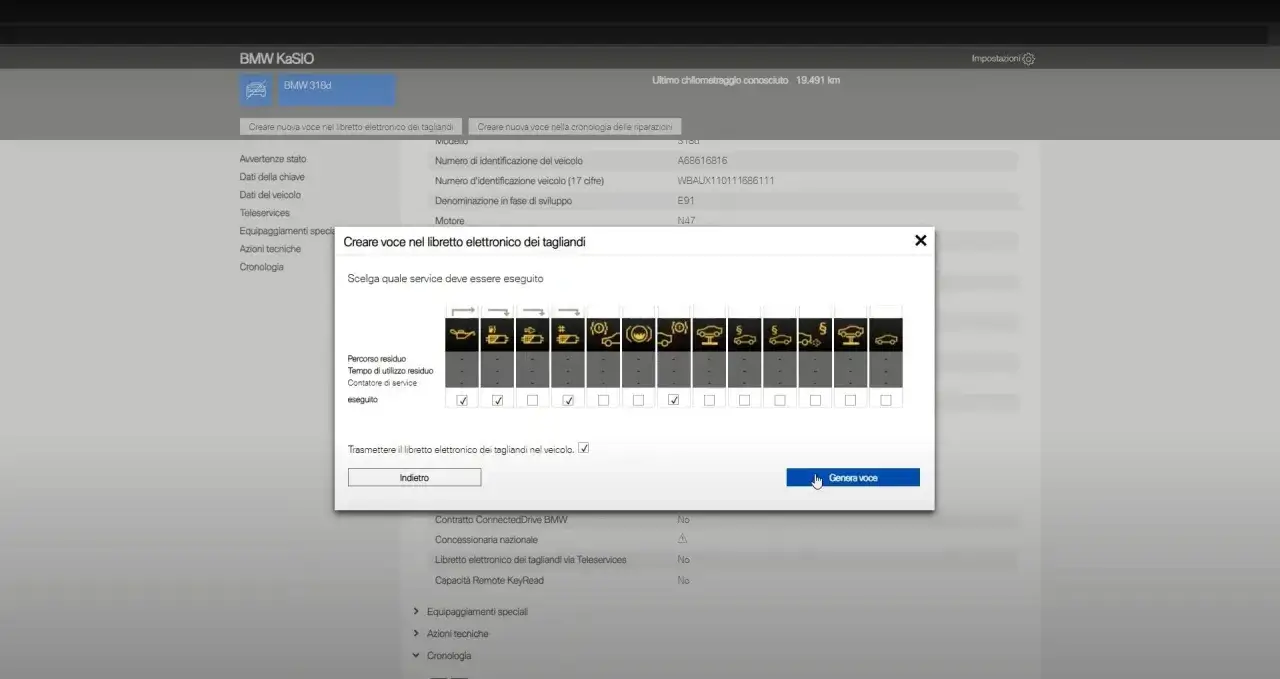Expand Equipaggiamenti speciali section chevron
The height and width of the screenshot is (679, 1280).
[416, 611]
